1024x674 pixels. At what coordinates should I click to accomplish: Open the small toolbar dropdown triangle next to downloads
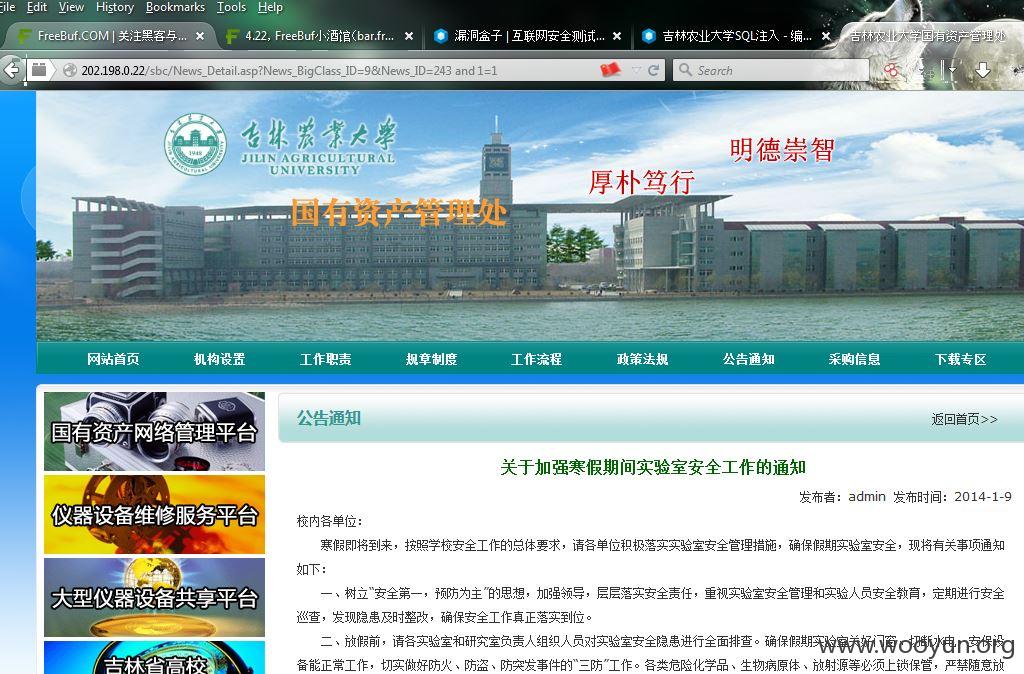(953, 69)
